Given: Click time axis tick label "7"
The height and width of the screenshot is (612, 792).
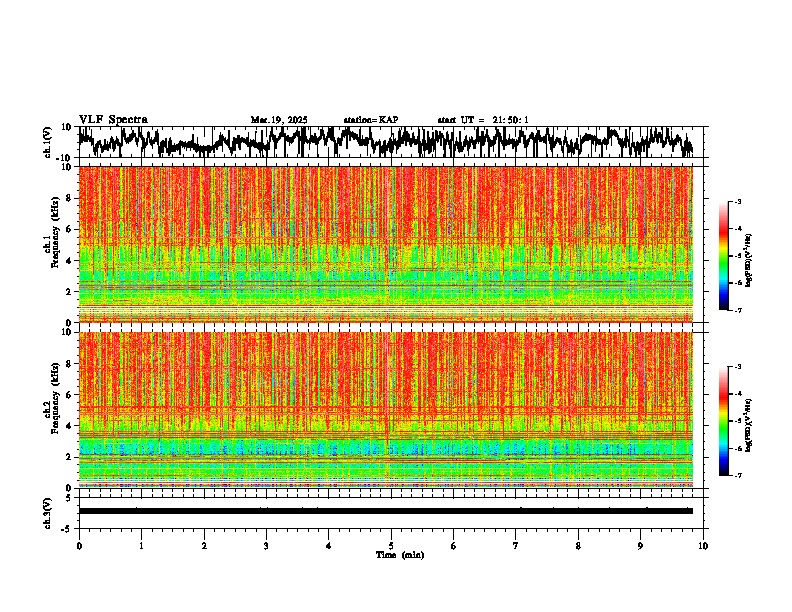Looking at the screenshot, I should 516,546.
